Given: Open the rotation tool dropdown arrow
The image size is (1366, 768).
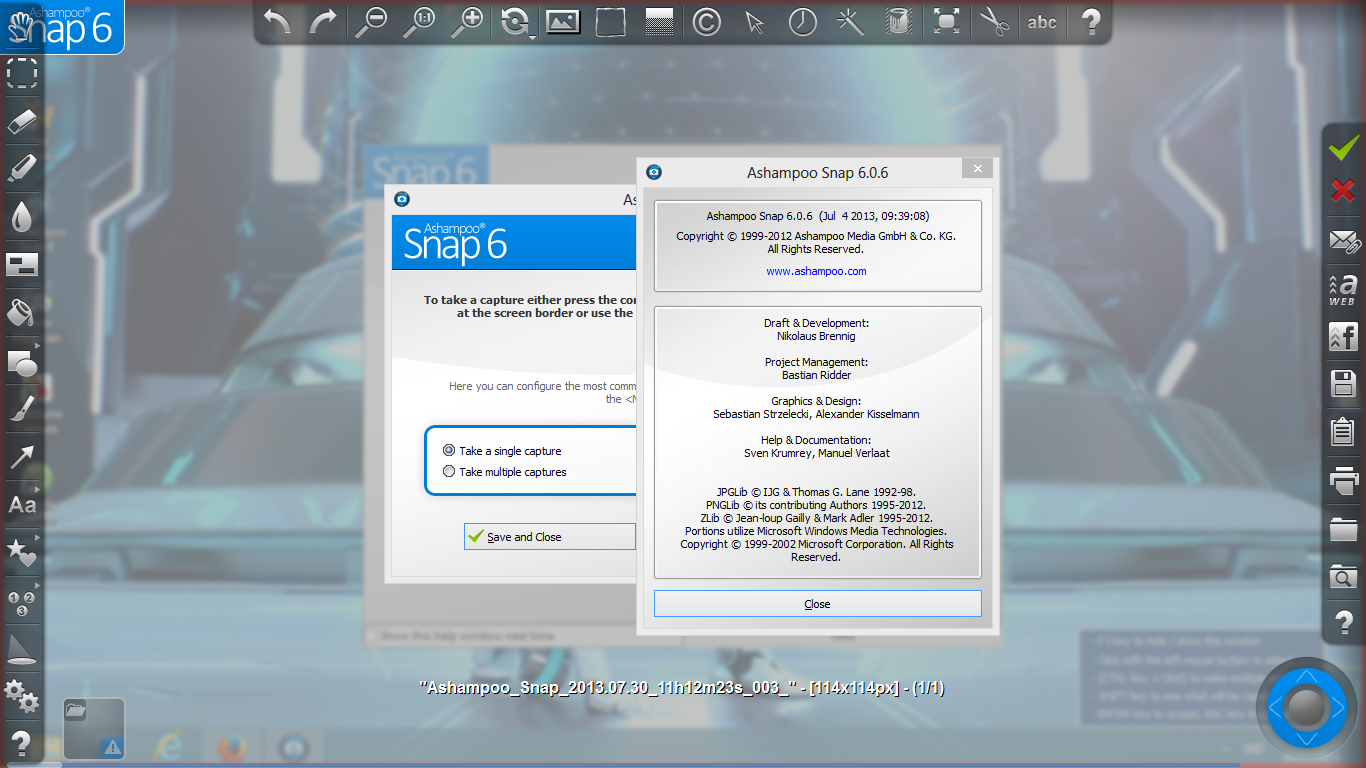Looking at the screenshot, I should 532,38.
